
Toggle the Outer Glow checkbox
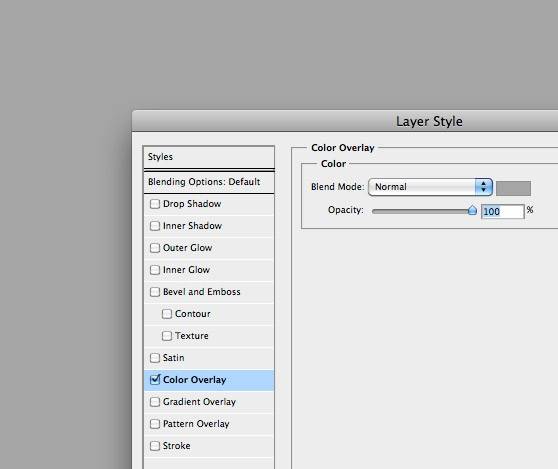pyautogui.click(x=155, y=248)
